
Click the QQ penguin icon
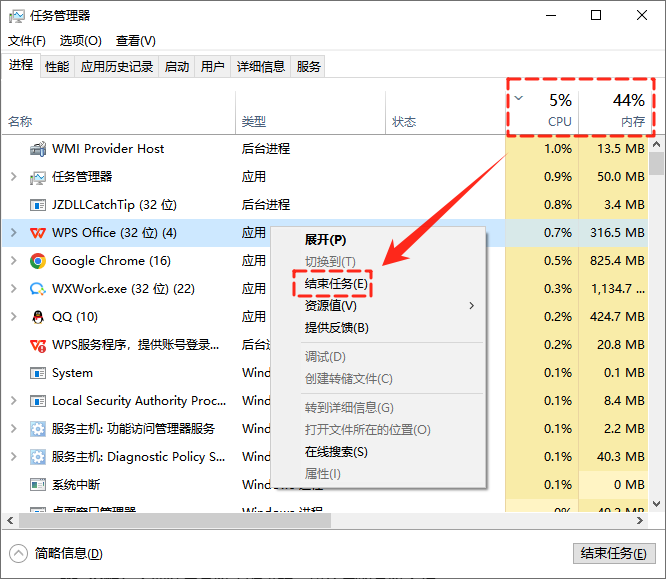[38, 317]
